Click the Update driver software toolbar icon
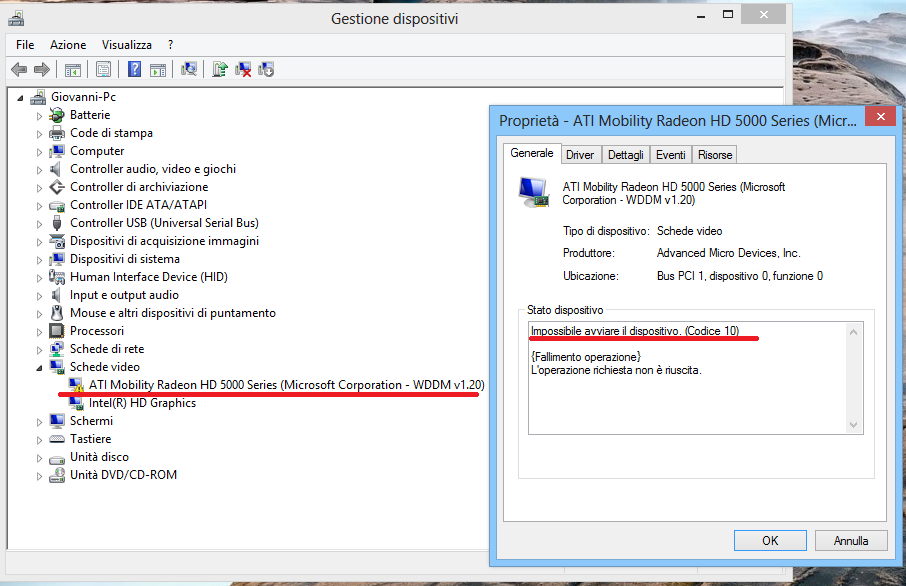 [220, 69]
